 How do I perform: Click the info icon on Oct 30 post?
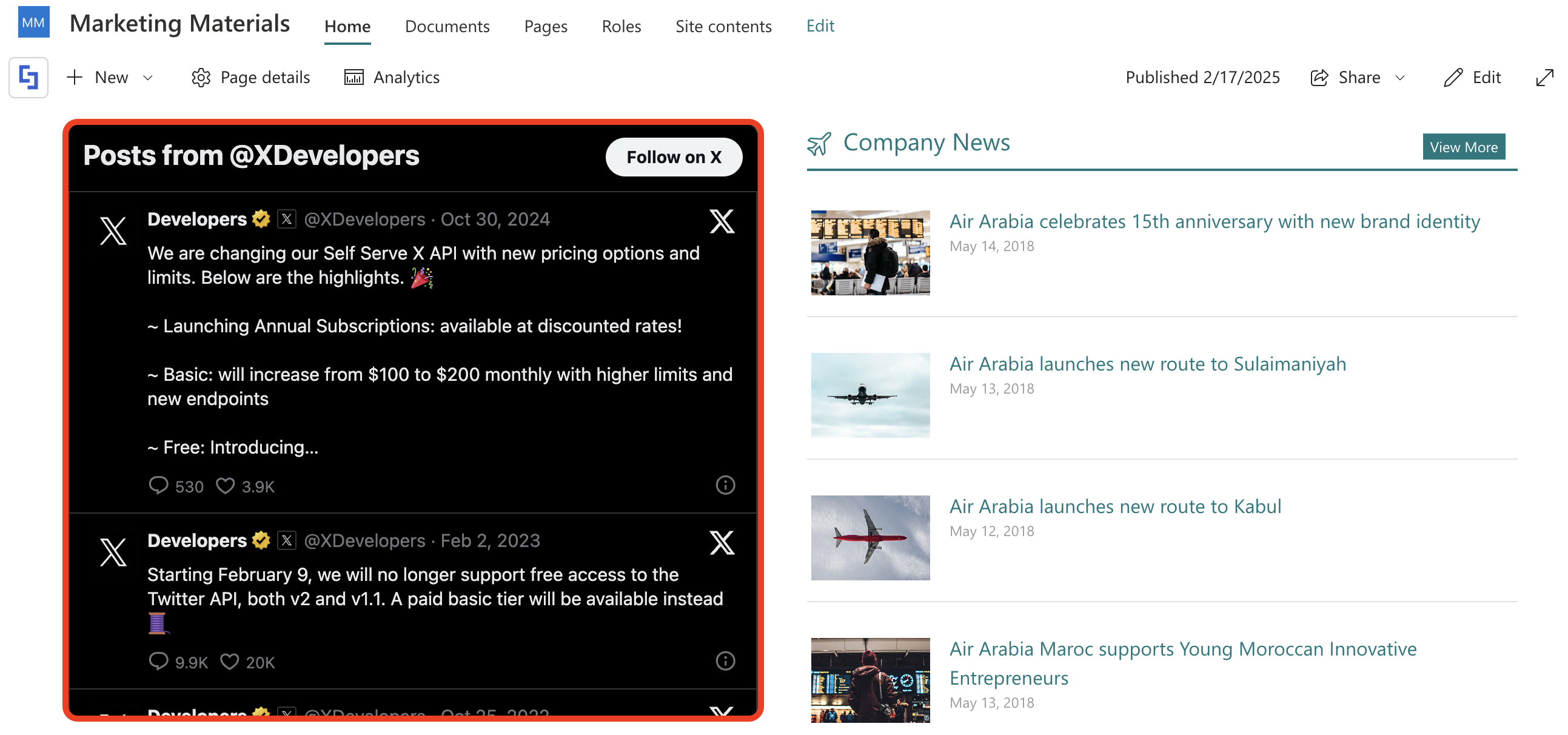tap(725, 485)
